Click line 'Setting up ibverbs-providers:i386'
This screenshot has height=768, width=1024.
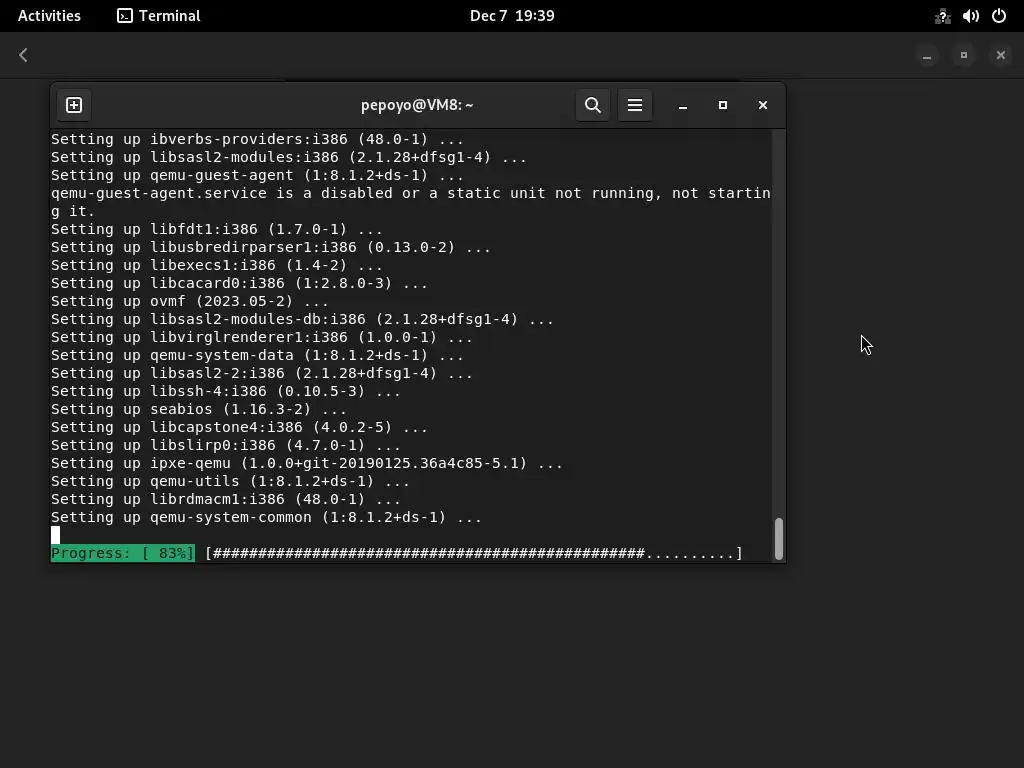(257, 139)
